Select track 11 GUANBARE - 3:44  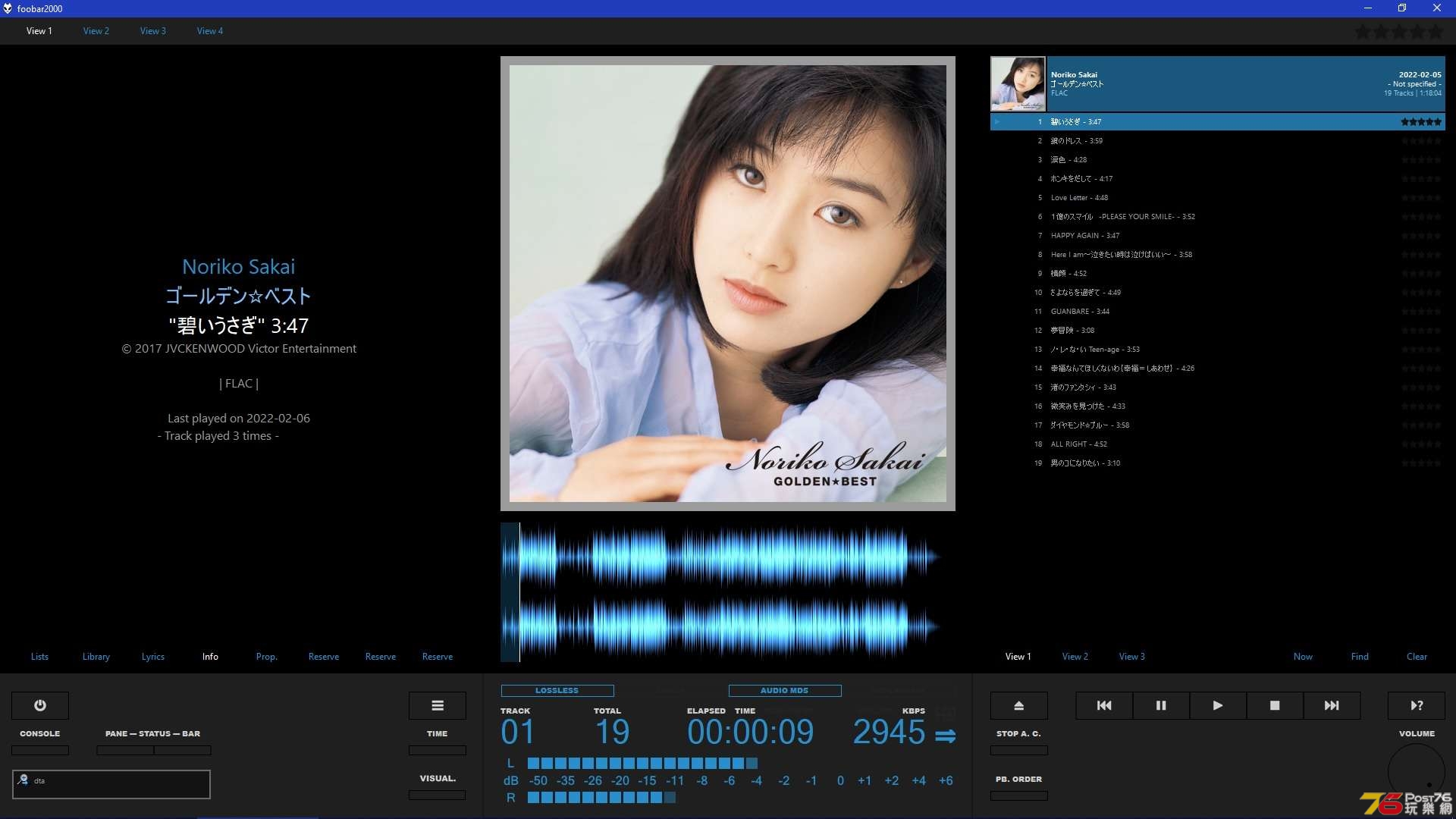tap(1218, 311)
